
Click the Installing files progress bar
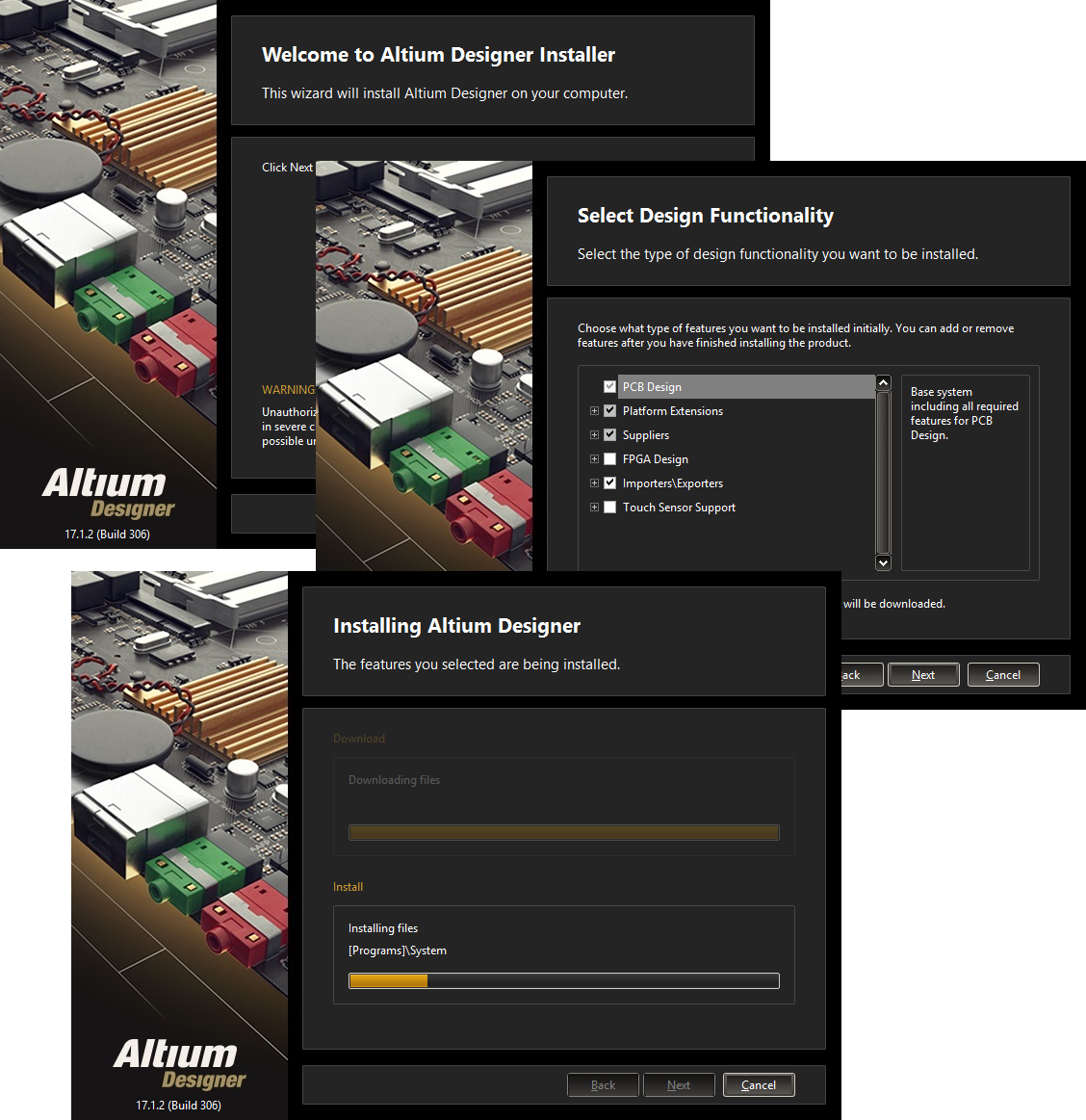563,981
